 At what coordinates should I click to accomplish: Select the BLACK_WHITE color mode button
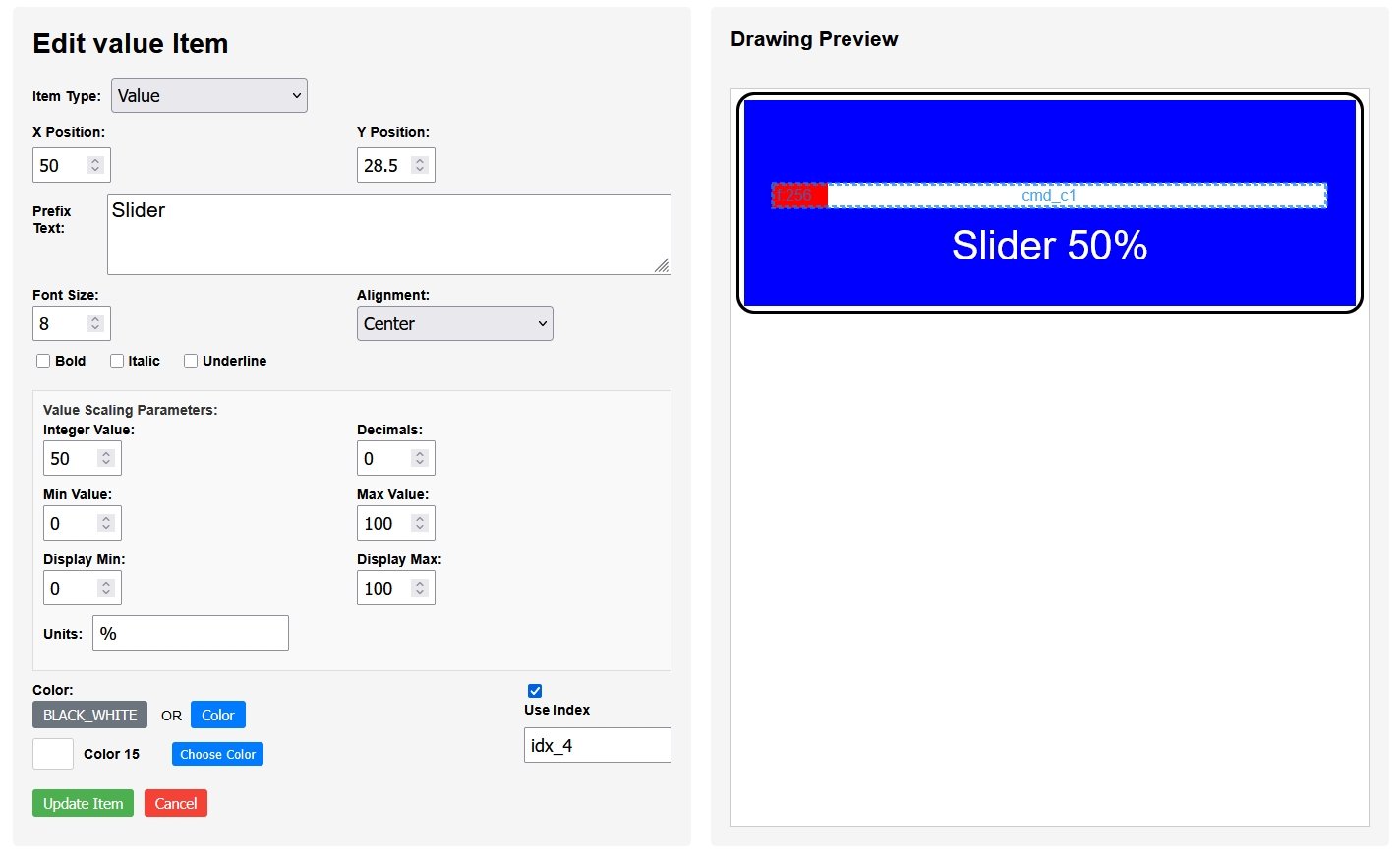tap(89, 715)
